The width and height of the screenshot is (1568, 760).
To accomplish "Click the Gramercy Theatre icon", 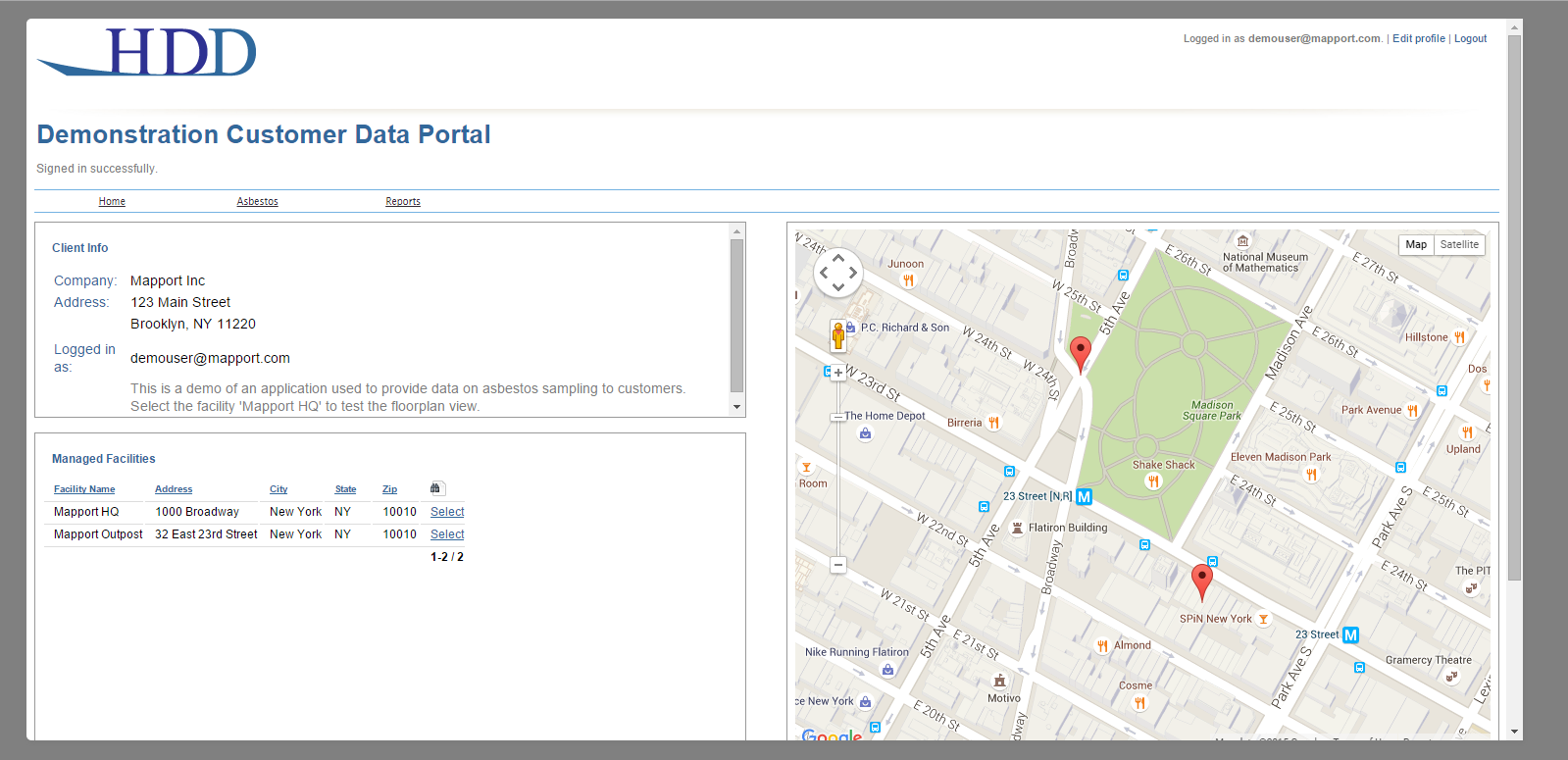I will [1451, 677].
